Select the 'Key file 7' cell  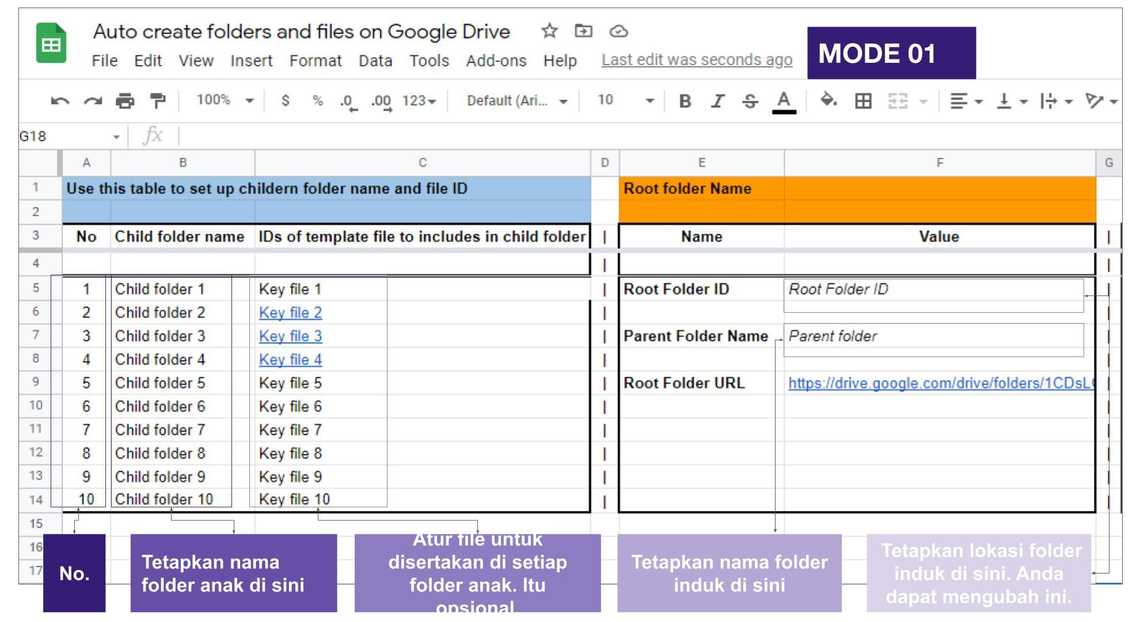coord(422,430)
